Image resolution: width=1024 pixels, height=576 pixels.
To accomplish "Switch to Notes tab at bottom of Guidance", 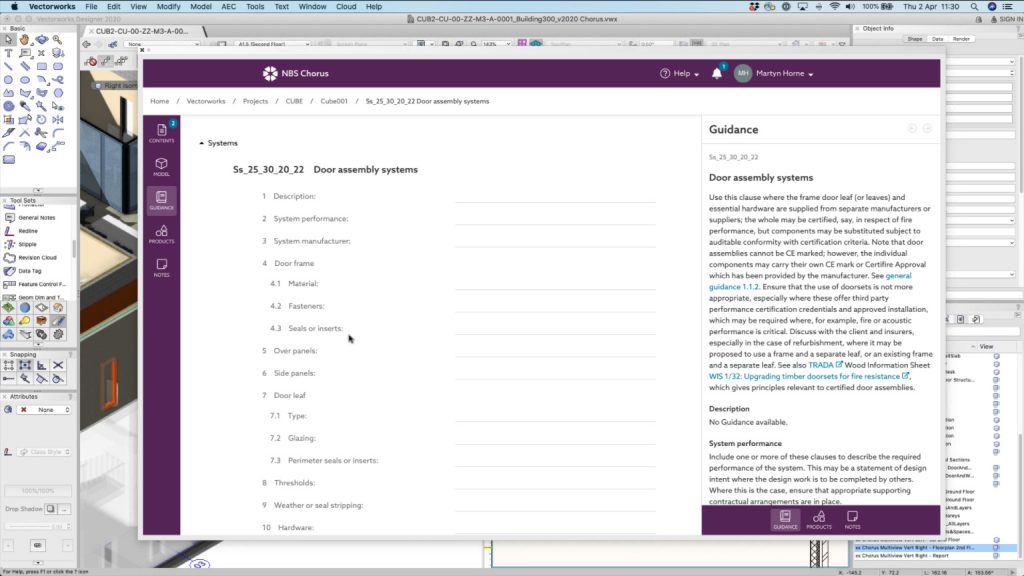I will (852, 520).
